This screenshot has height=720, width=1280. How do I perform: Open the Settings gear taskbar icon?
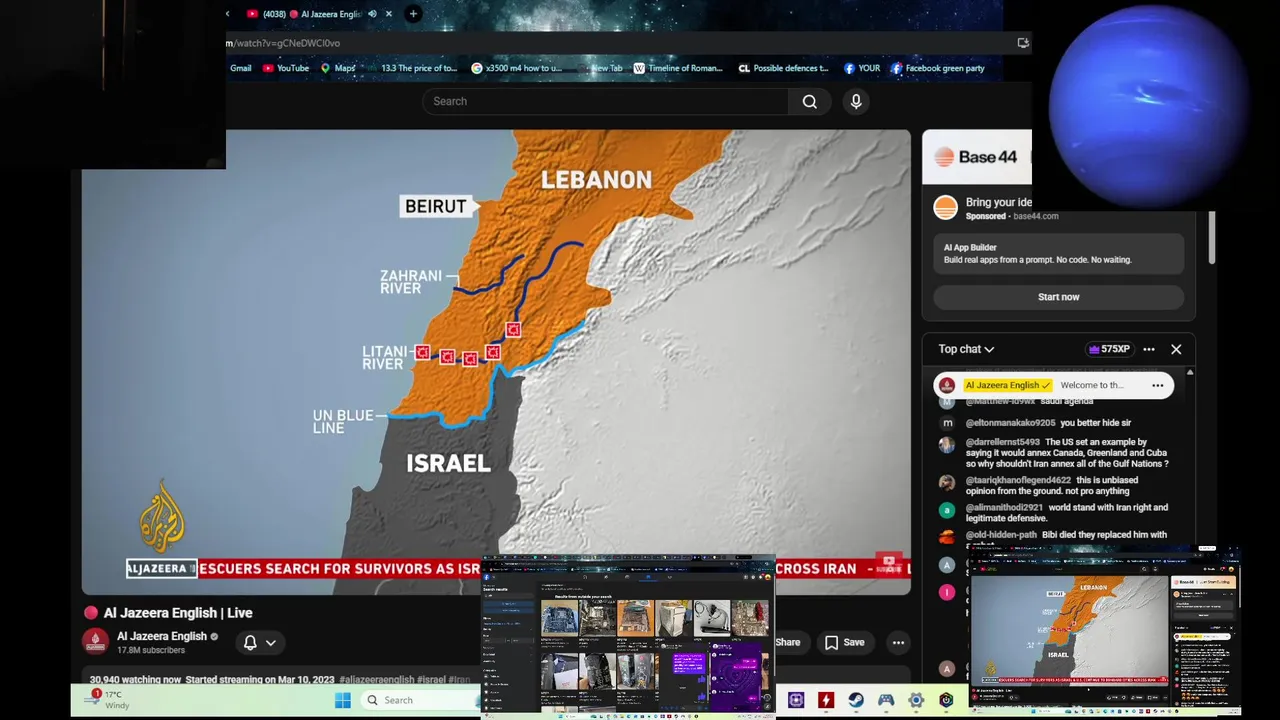[916, 700]
